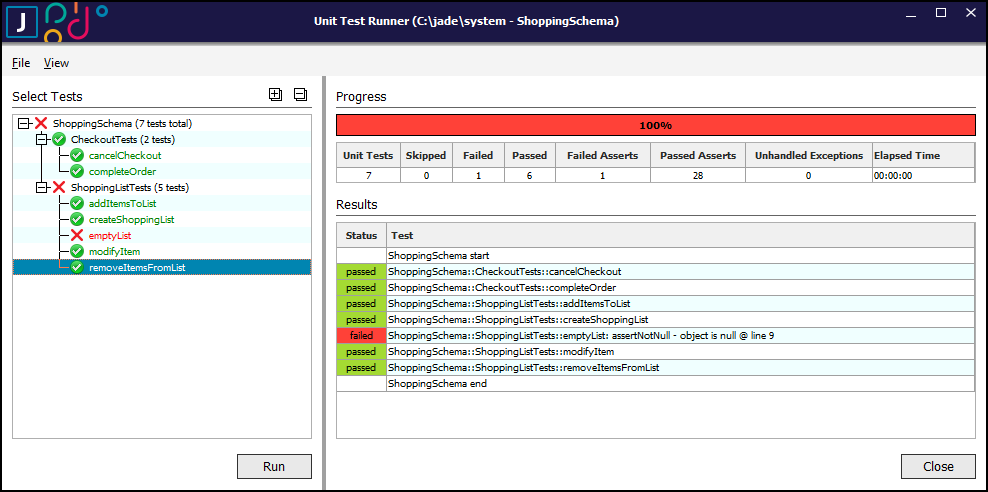The height and width of the screenshot is (492, 988).
Task: Select the failed emptyList test
Action: tap(110, 235)
